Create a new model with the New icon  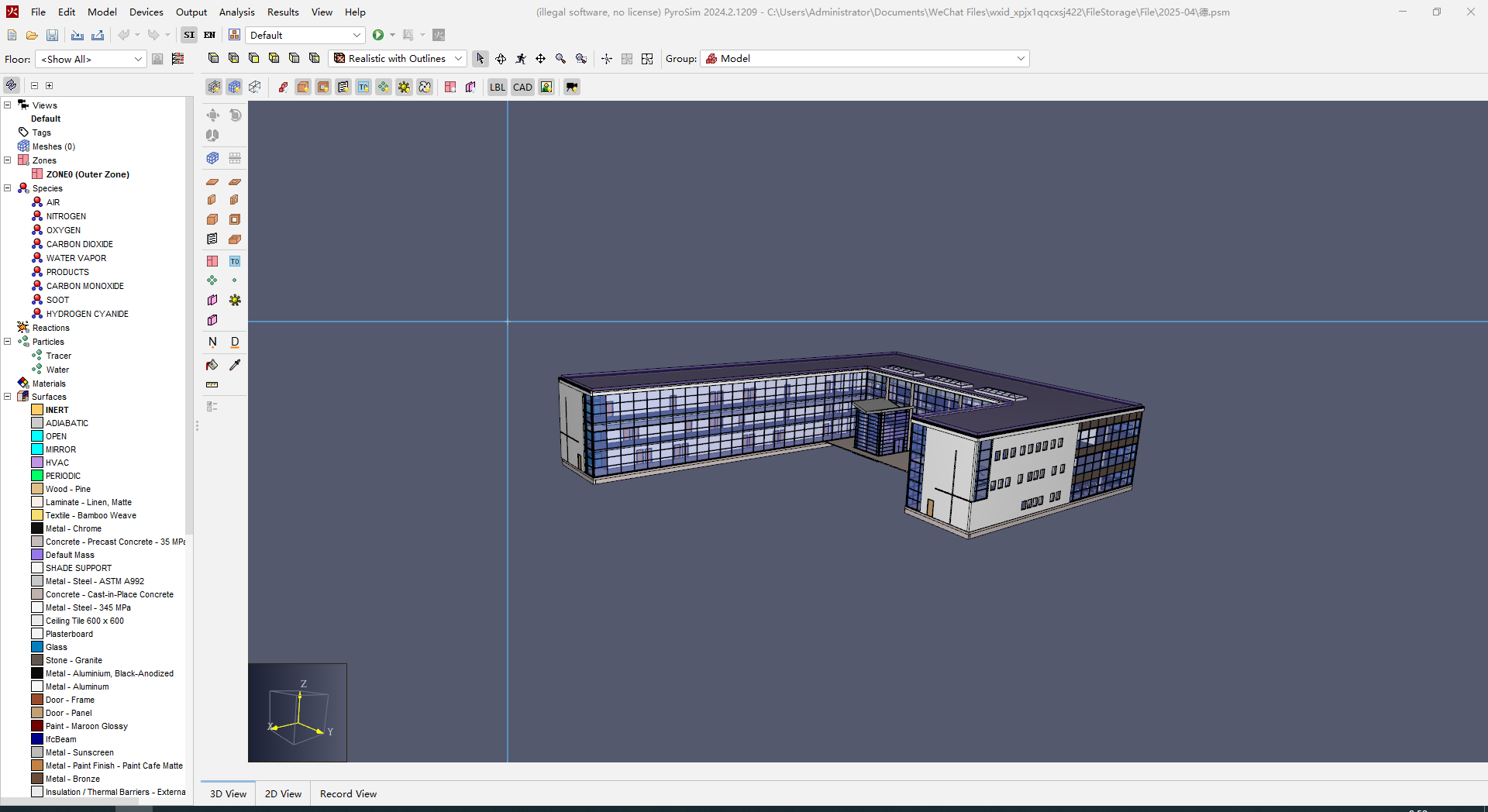pos(12,35)
